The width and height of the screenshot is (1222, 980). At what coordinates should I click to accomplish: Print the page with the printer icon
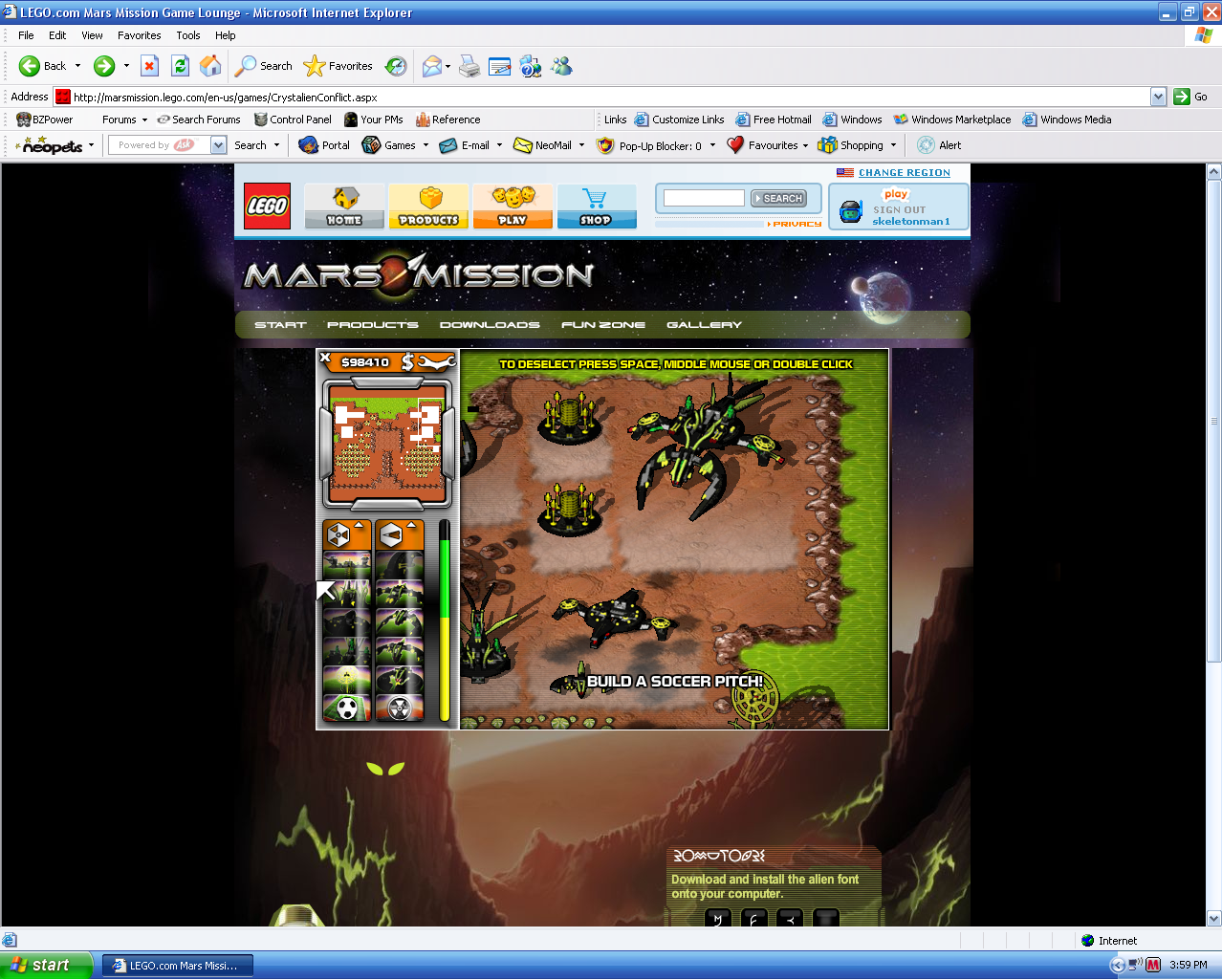[469, 66]
